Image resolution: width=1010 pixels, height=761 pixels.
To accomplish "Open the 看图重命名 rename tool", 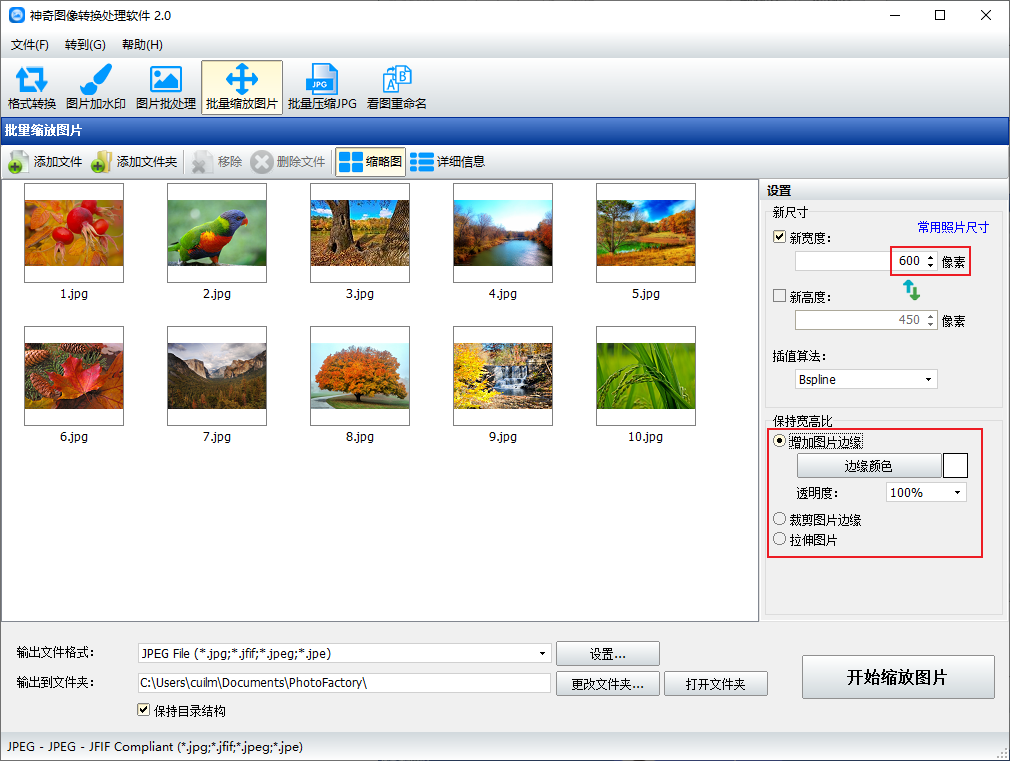I will click(x=397, y=88).
